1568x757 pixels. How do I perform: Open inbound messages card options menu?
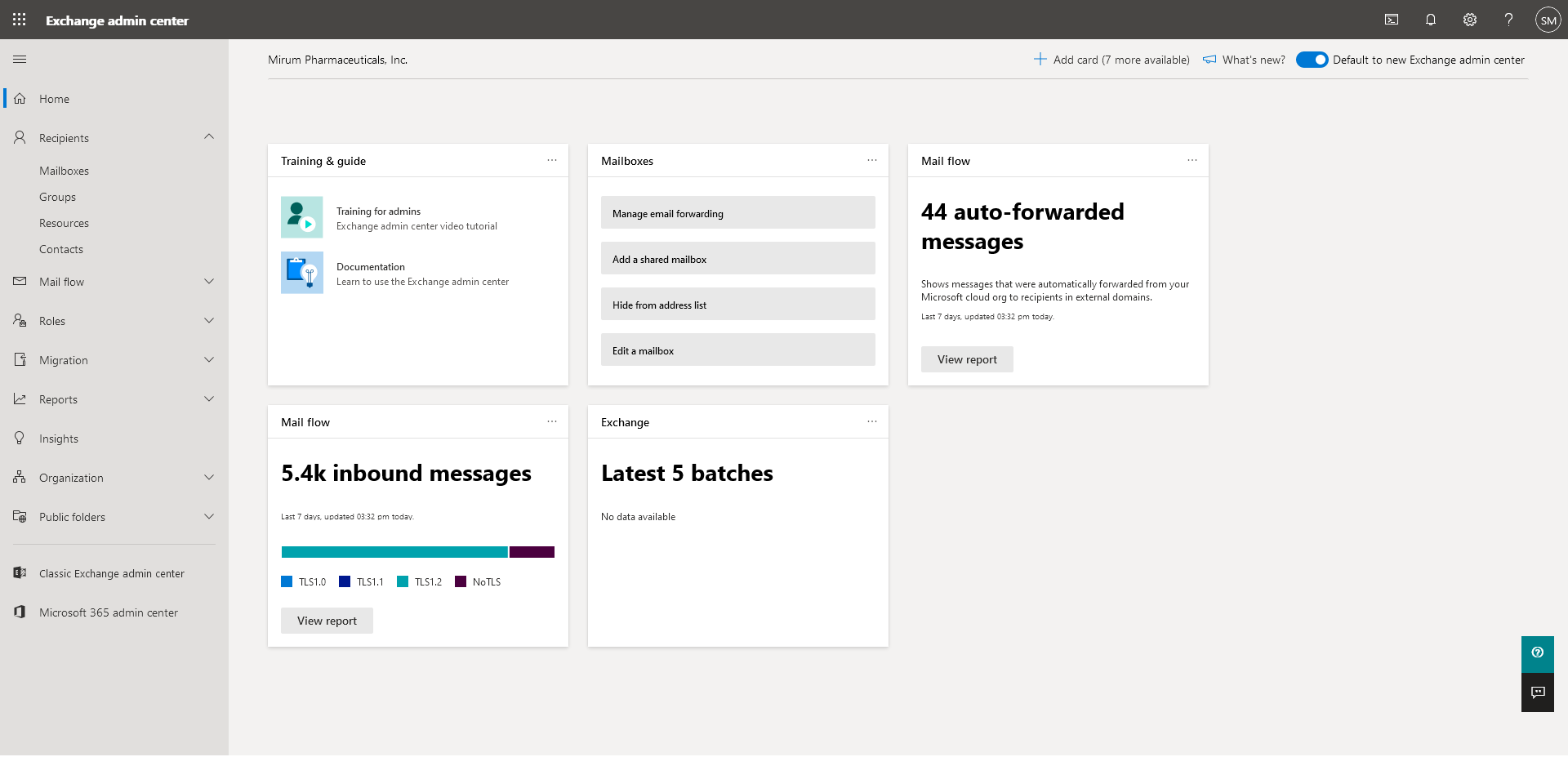tap(552, 422)
